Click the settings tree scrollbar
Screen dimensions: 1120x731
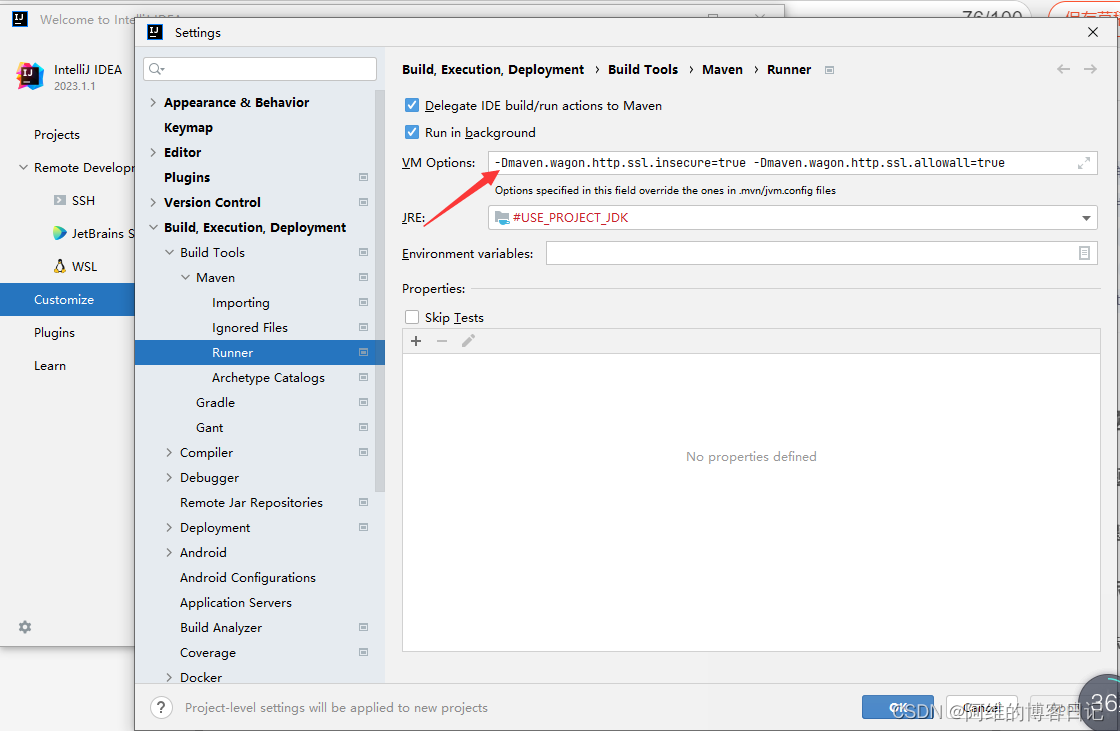click(x=379, y=291)
